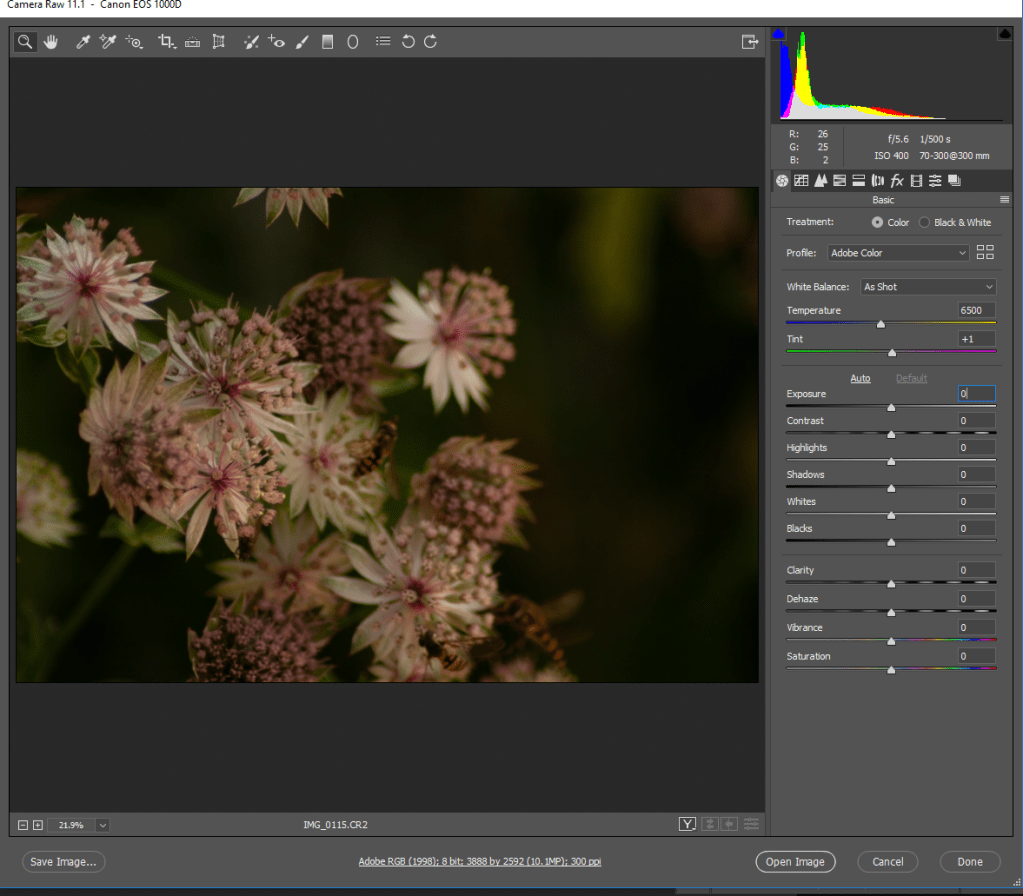Select the Hand tool
1023x896 pixels.
(49, 42)
